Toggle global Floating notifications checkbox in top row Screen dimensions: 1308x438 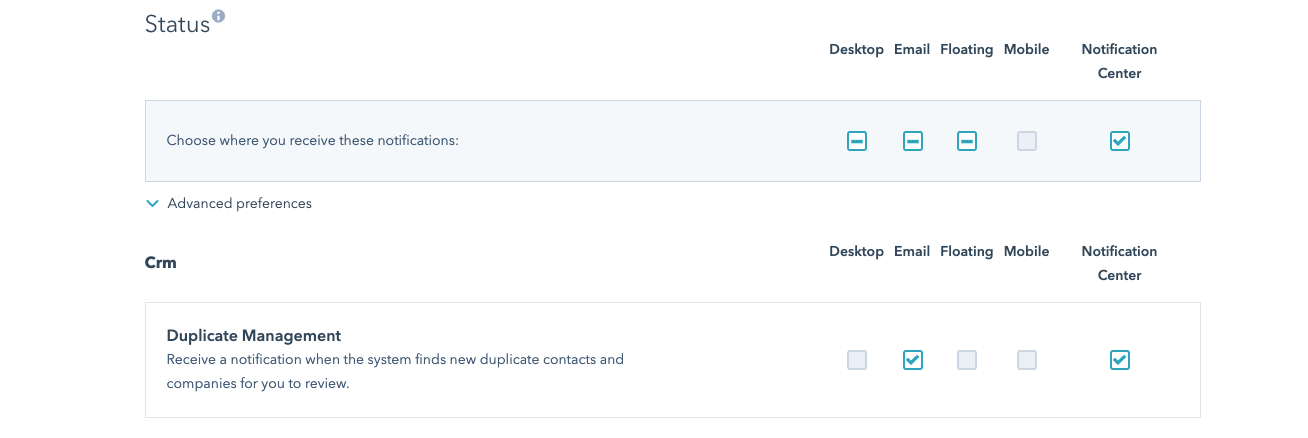[967, 141]
